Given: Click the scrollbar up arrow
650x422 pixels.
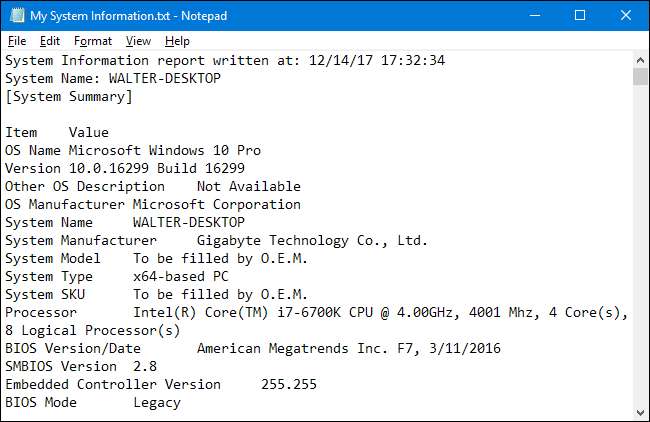Looking at the screenshot, I should tap(640, 59).
